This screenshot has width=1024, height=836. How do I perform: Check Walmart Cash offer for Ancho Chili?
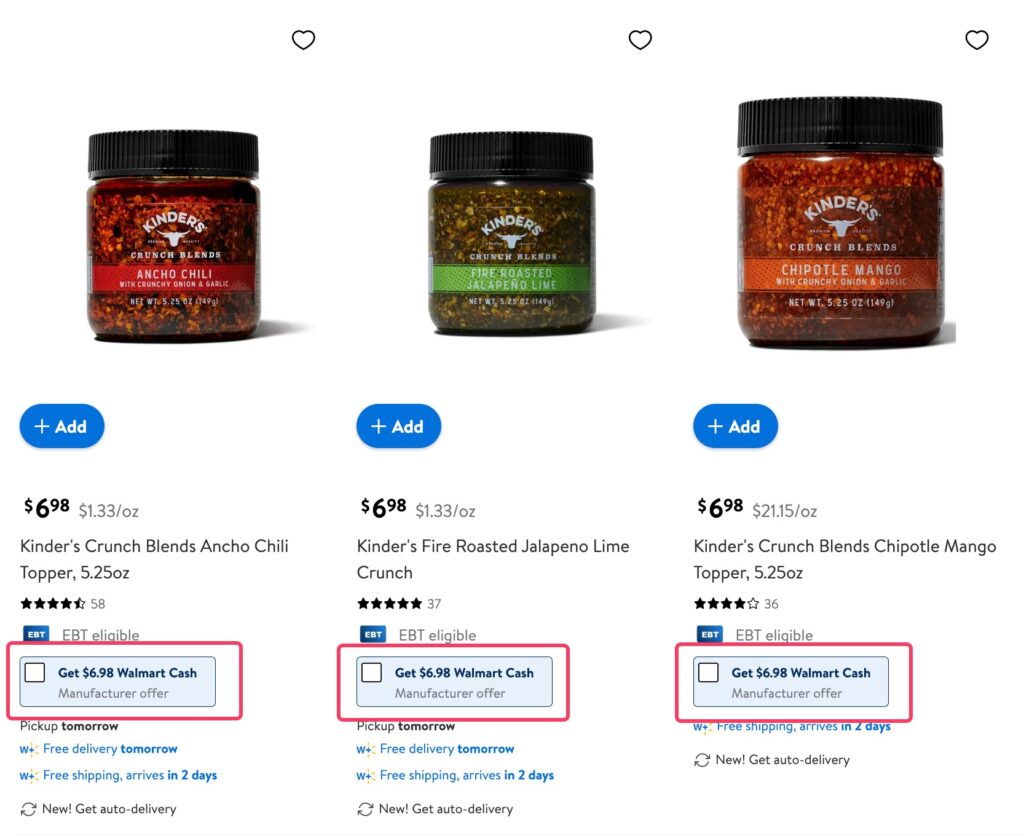tap(35, 672)
